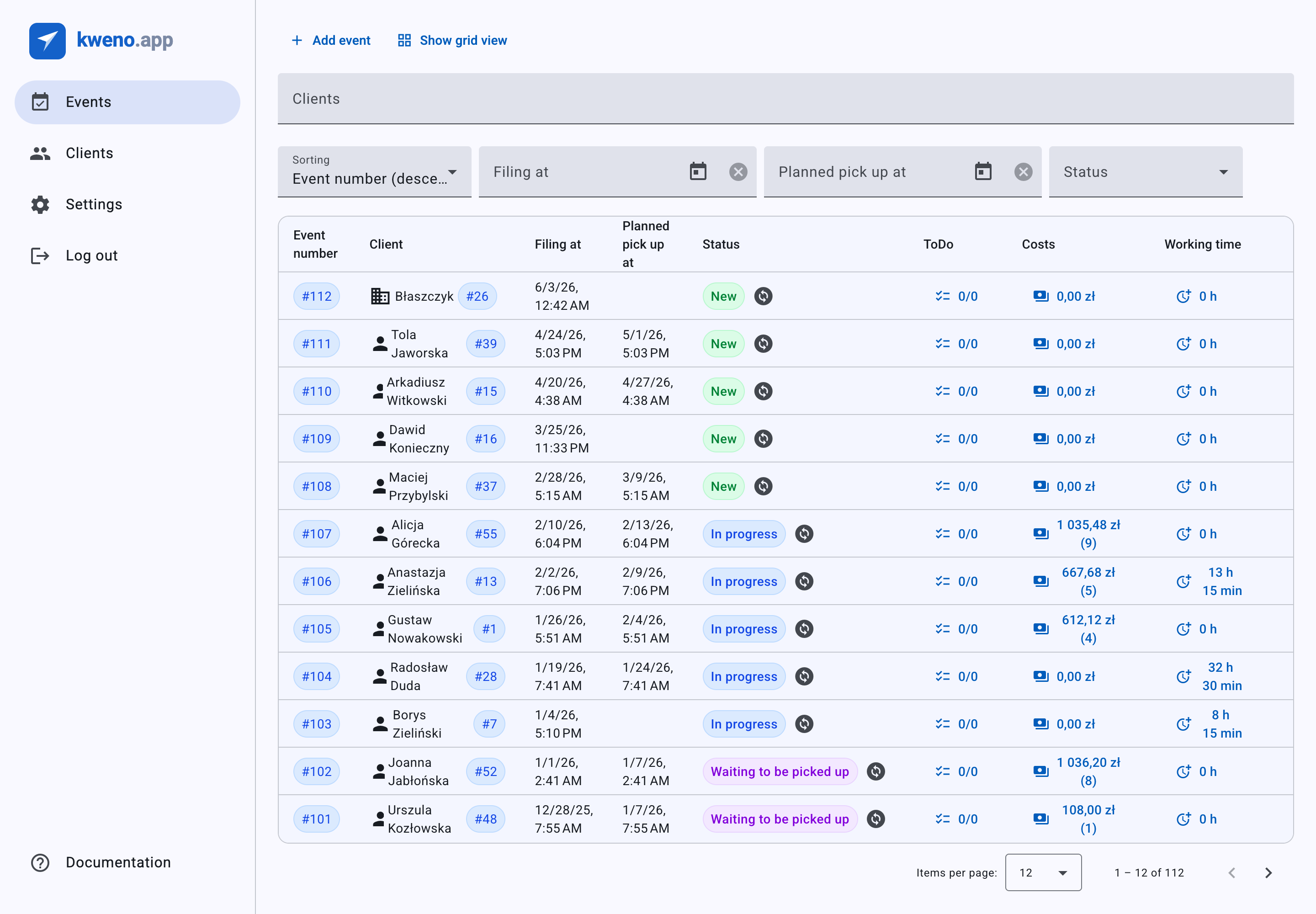Open event #104
This screenshot has height=914, width=1316.
[317, 676]
